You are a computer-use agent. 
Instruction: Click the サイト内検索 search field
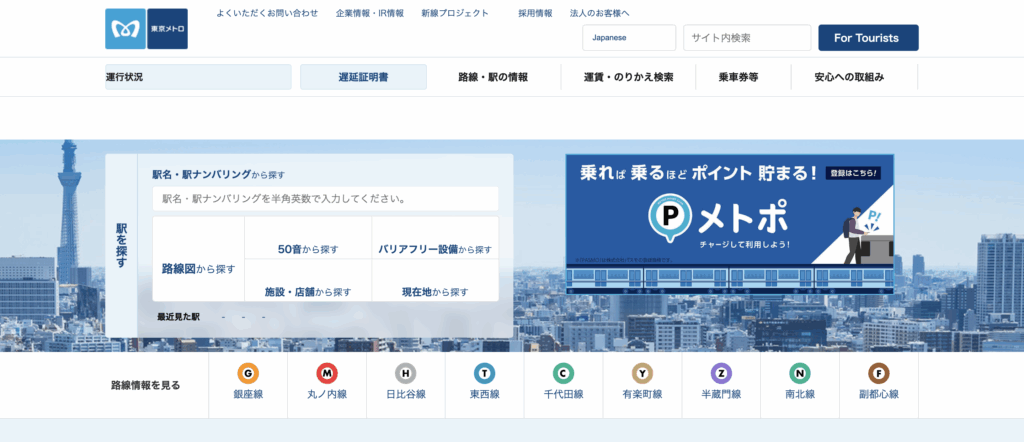pyautogui.click(x=746, y=38)
